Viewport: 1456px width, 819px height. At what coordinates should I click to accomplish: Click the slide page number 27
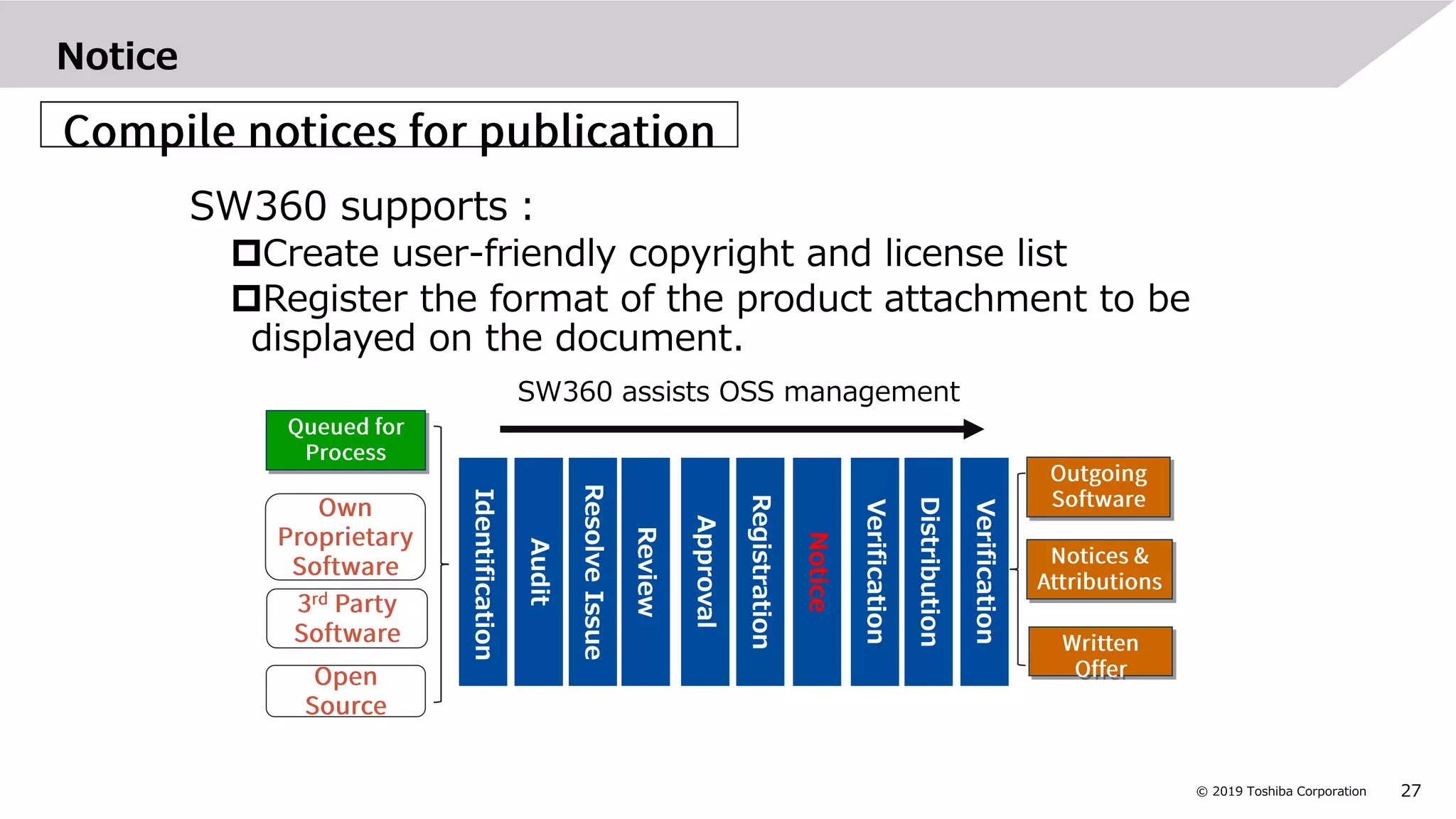click(x=1410, y=791)
